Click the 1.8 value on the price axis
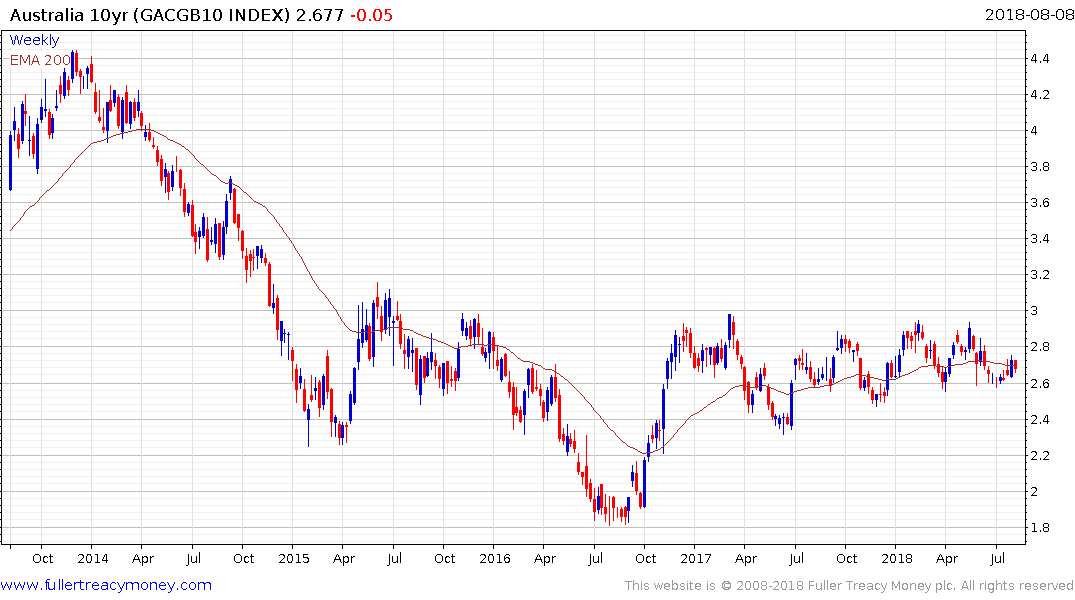The width and height of the screenshot is (1075, 600). point(1039,528)
